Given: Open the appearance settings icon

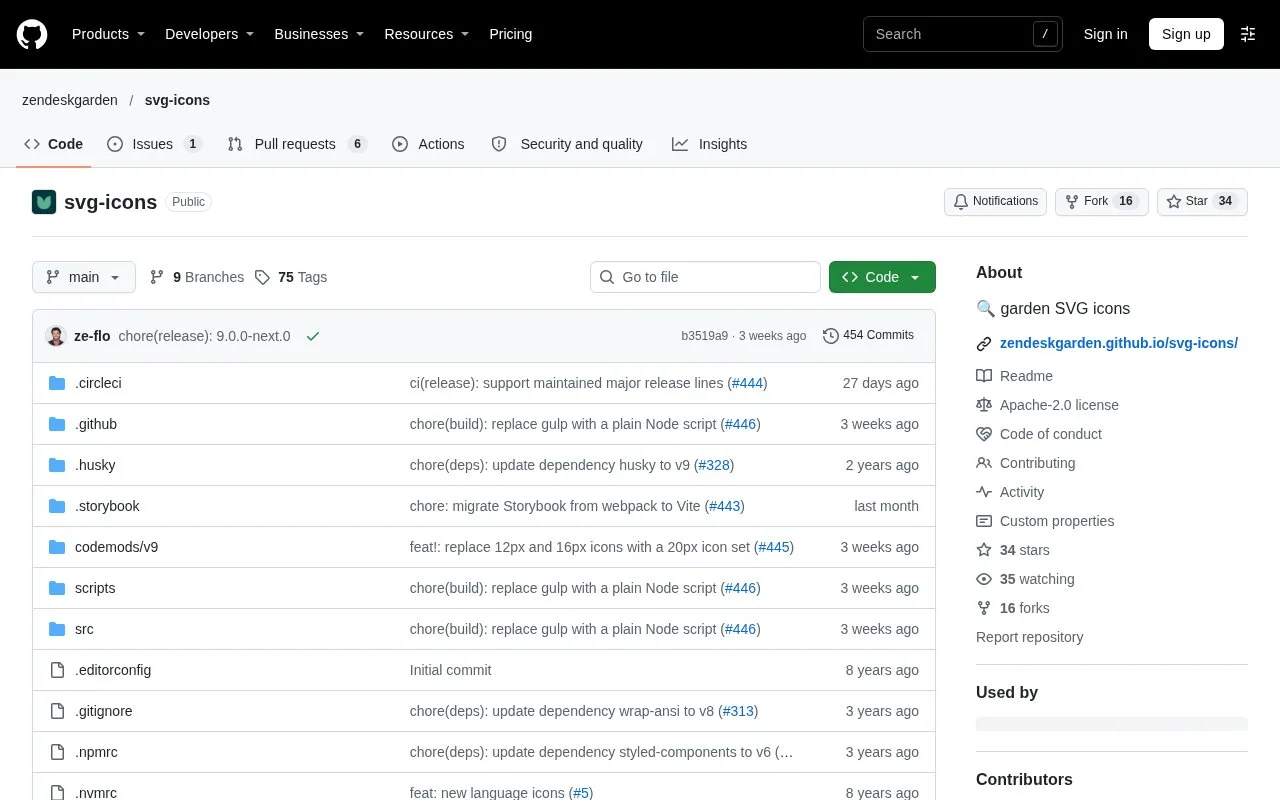Looking at the screenshot, I should [x=1248, y=34].
